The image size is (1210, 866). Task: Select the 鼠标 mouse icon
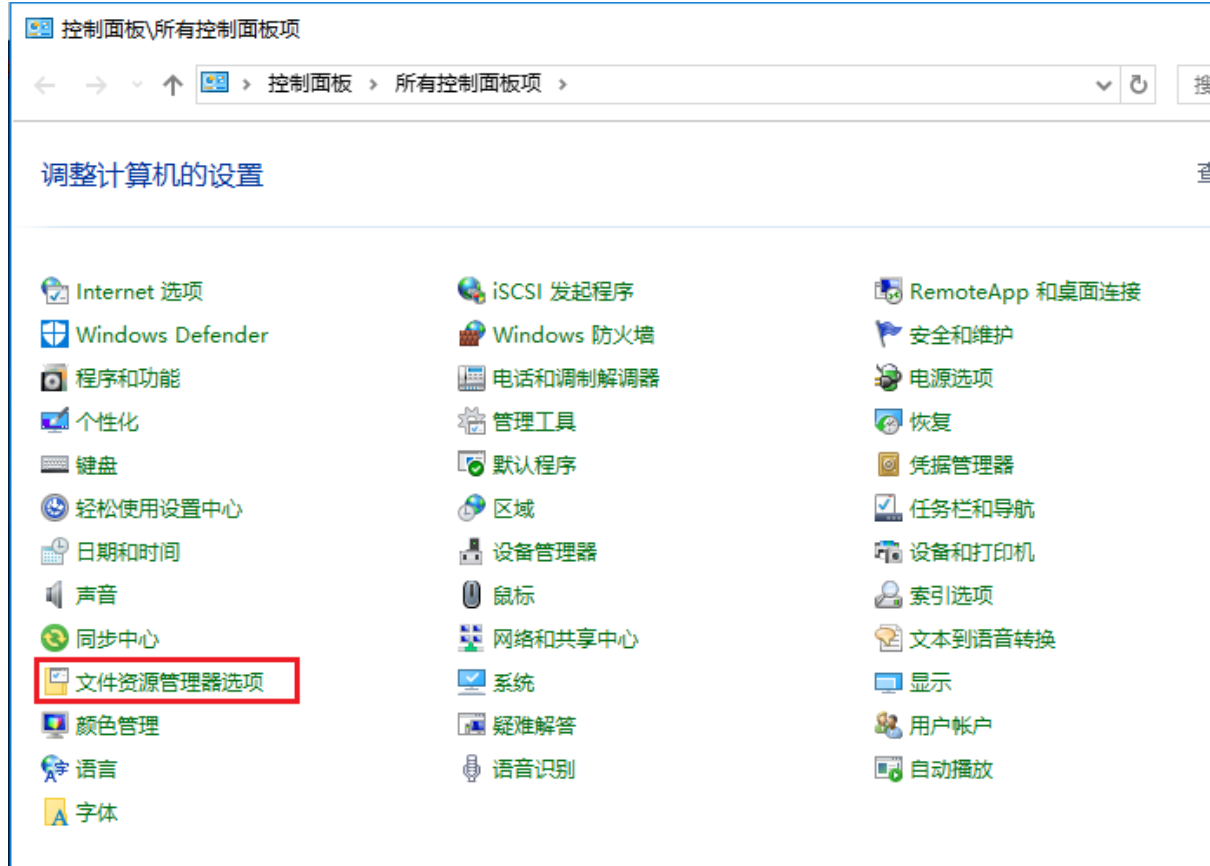pyautogui.click(x=471, y=596)
